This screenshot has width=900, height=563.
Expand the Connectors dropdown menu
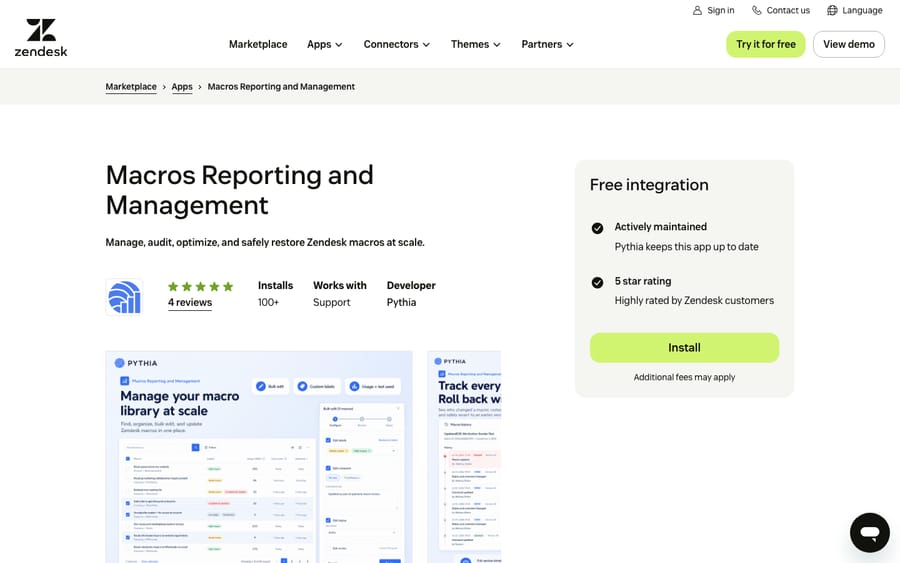(x=397, y=44)
